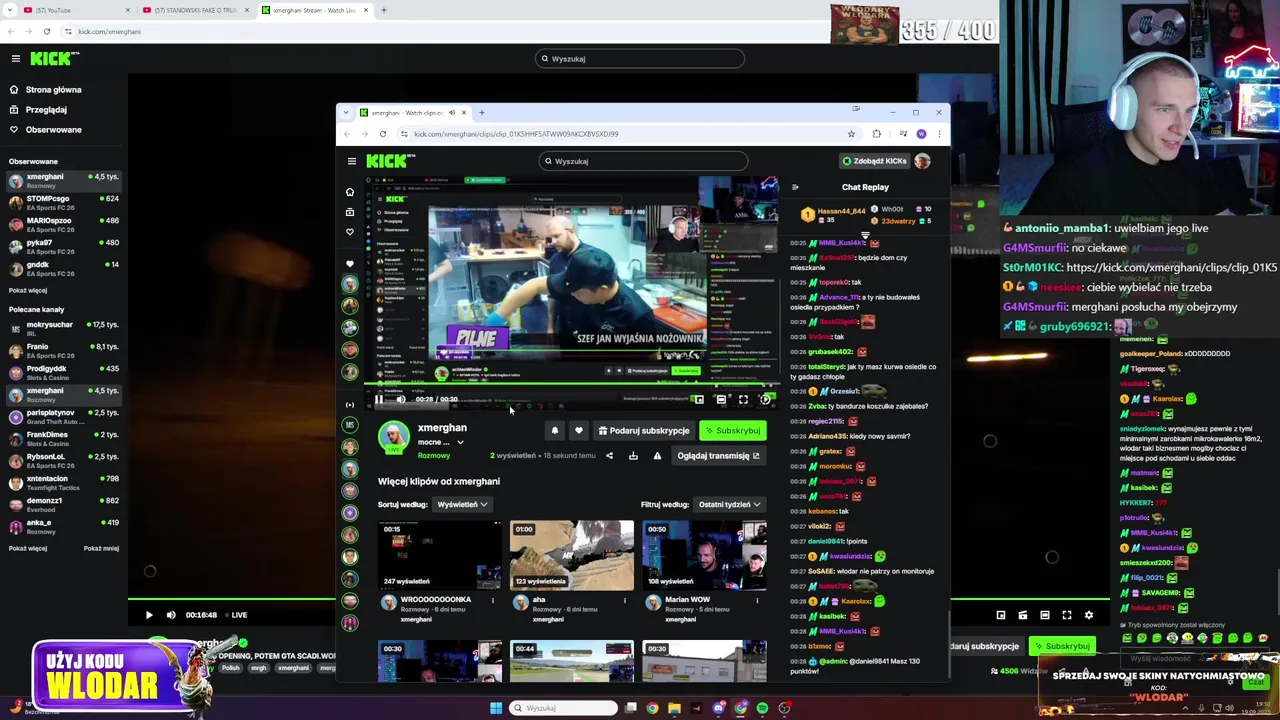Viewport: 1280px width, 720px height.
Task: Download the clip via download icon
Action: pyautogui.click(x=633, y=456)
